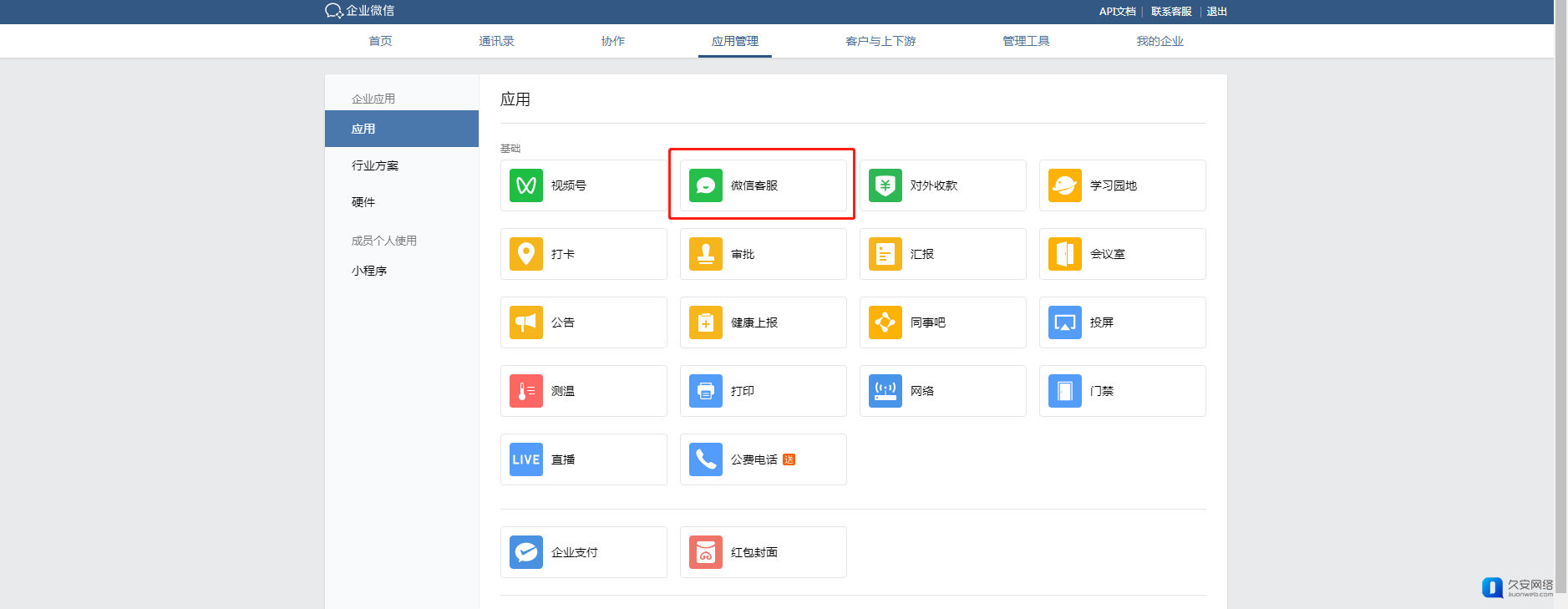Screen dimensions: 1568x609
Task: Open the 公费电话 phone icon
Action: pyautogui.click(x=706, y=459)
